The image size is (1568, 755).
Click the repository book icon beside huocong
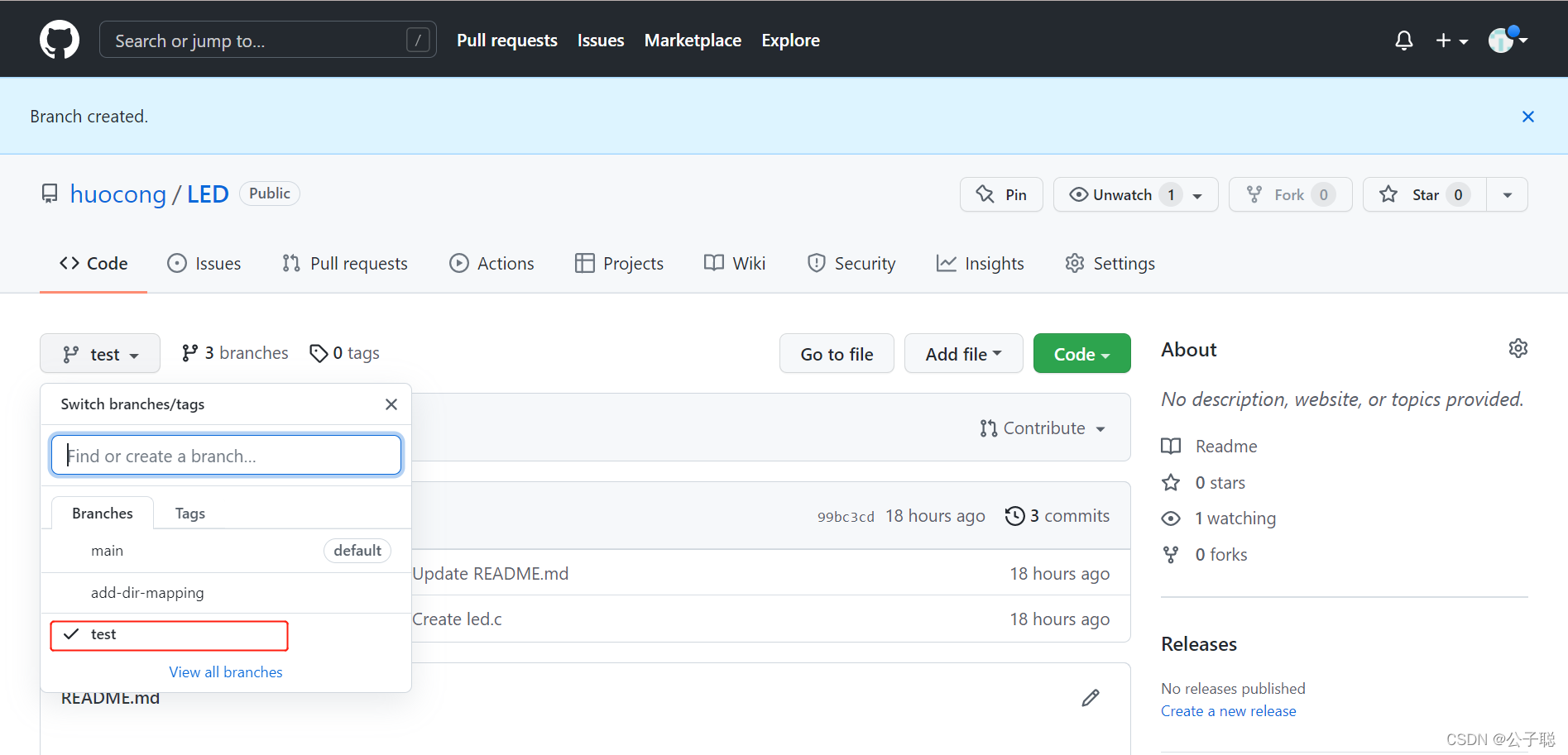[50, 194]
